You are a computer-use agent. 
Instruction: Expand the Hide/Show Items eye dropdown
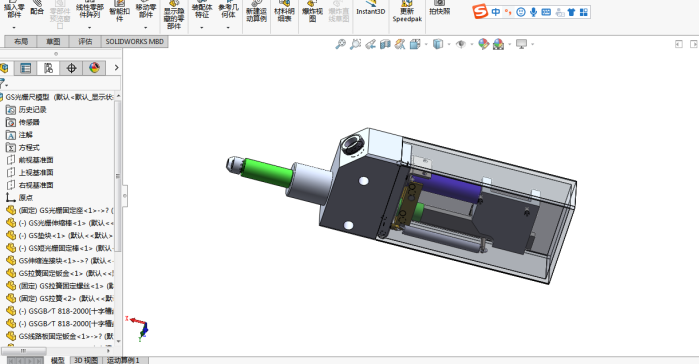(x=472, y=44)
